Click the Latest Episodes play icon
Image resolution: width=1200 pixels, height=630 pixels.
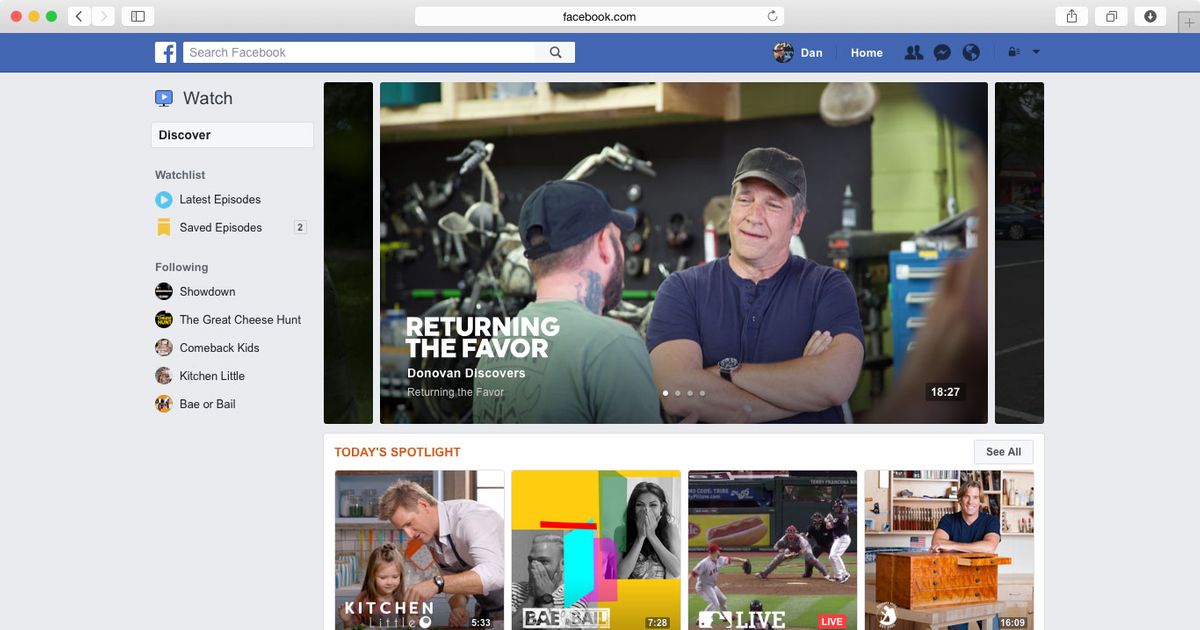coord(164,199)
